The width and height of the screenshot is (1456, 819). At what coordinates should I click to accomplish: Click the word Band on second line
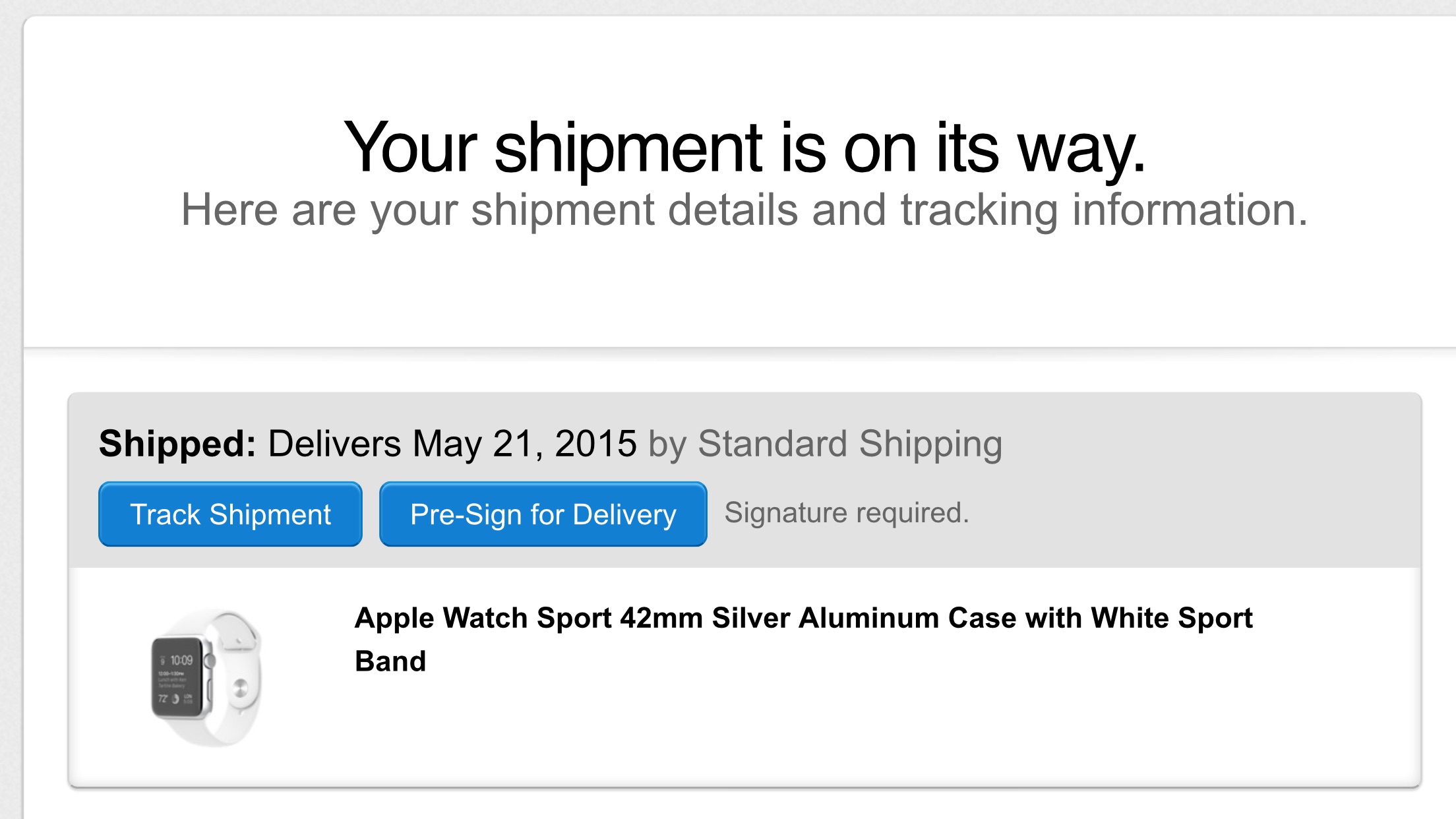(390, 661)
